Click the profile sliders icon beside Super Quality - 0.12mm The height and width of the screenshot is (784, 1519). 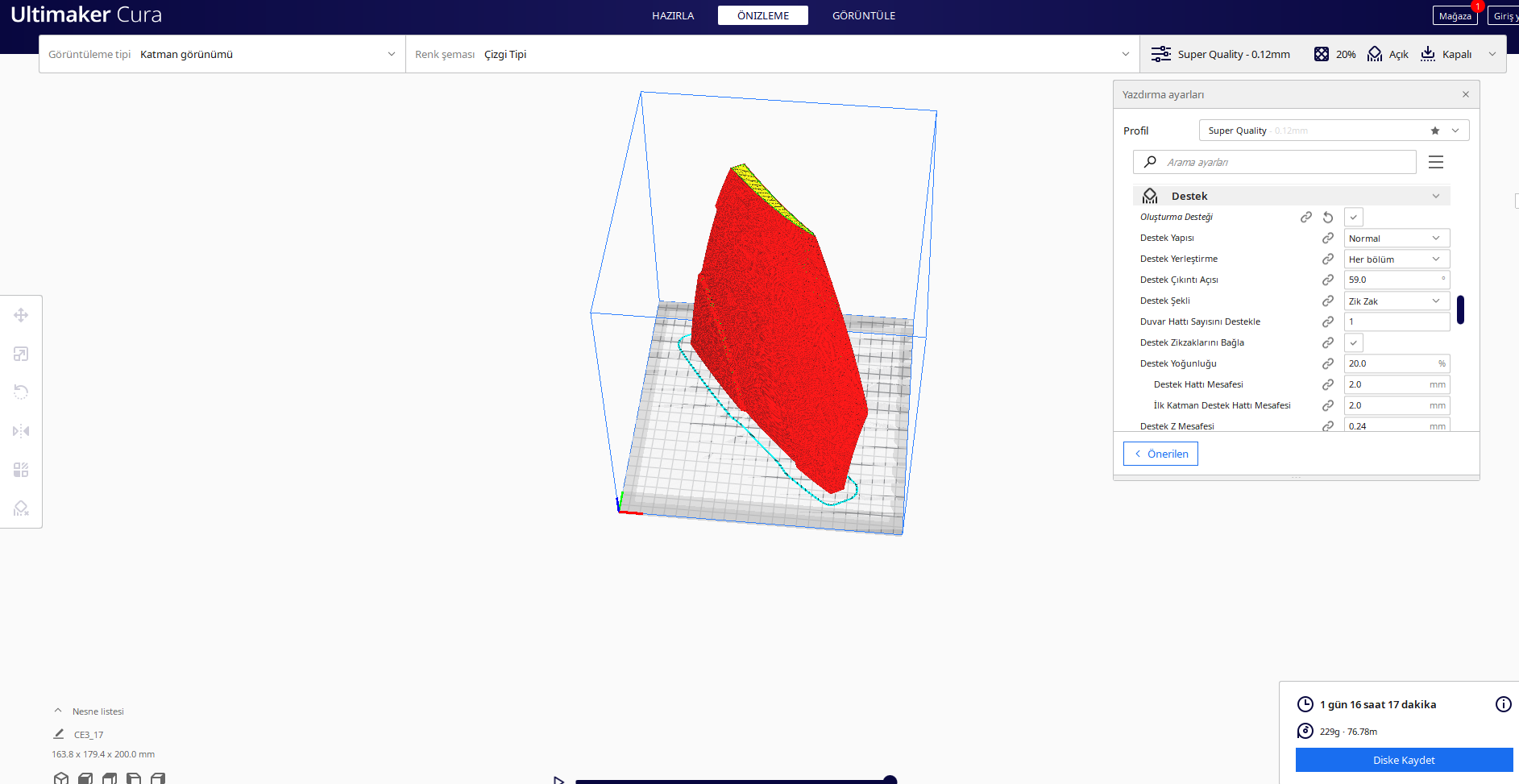(x=1161, y=54)
